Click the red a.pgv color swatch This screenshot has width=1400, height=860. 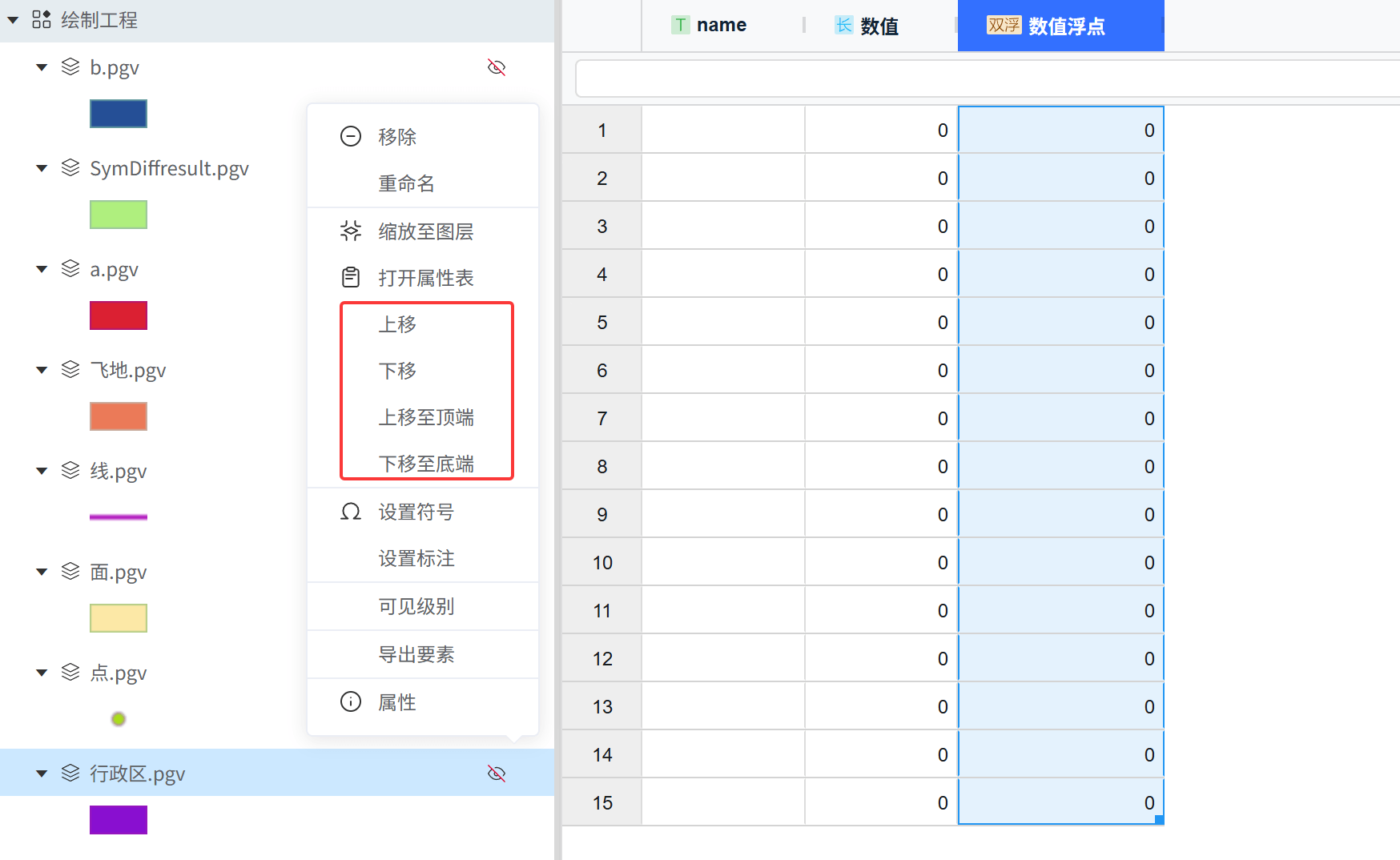tap(119, 315)
